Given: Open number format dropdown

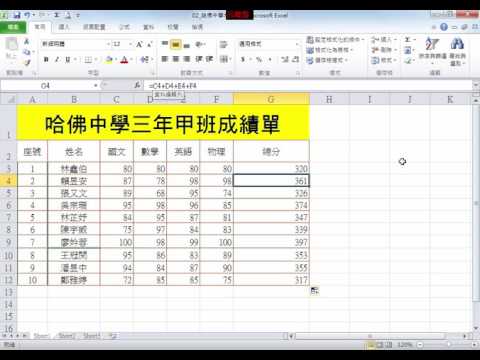Looking at the screenshot, I should click(x=297, y=44).
